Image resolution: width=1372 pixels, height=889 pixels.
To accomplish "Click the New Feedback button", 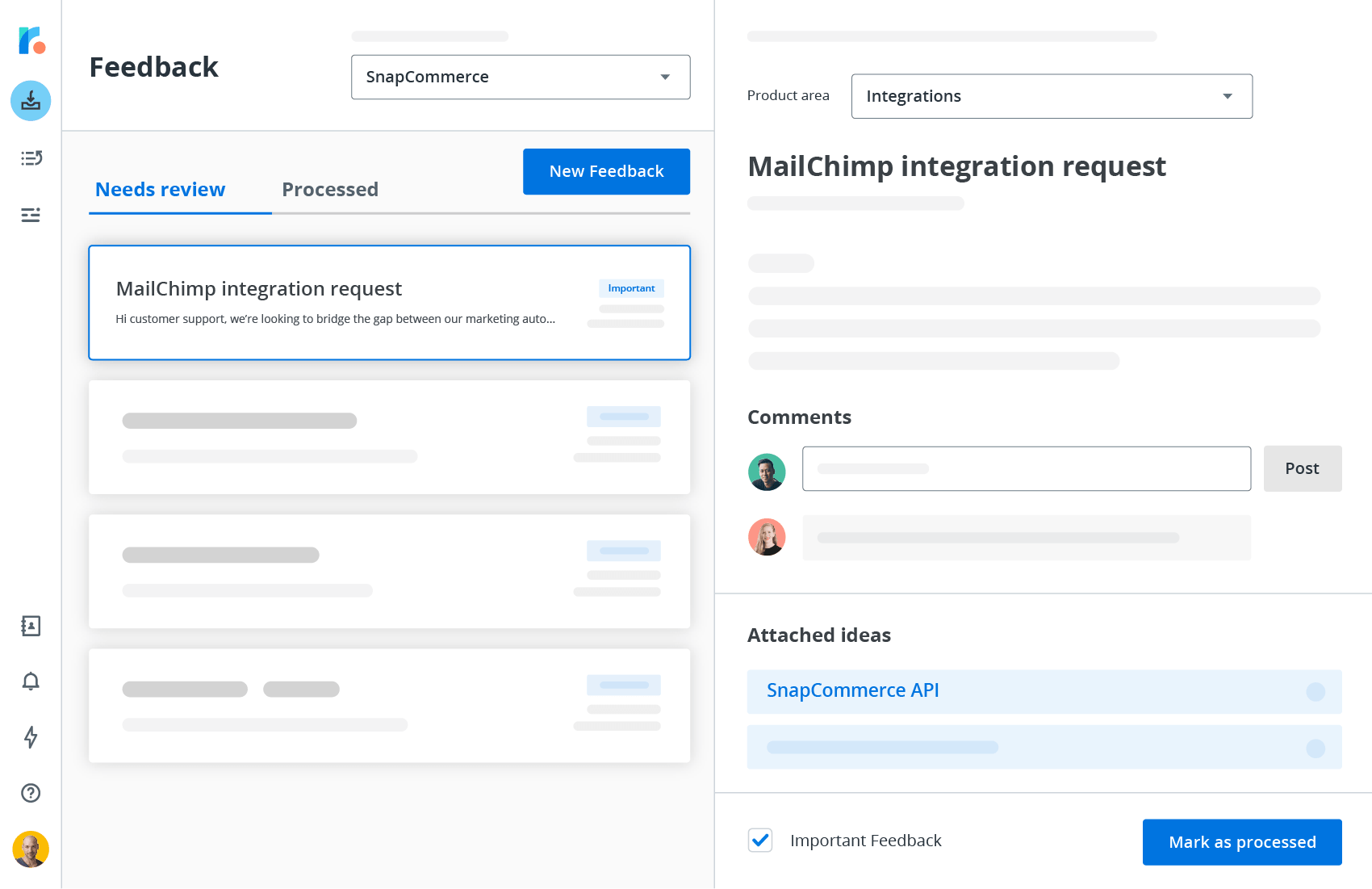I will [x=606, y=171].
